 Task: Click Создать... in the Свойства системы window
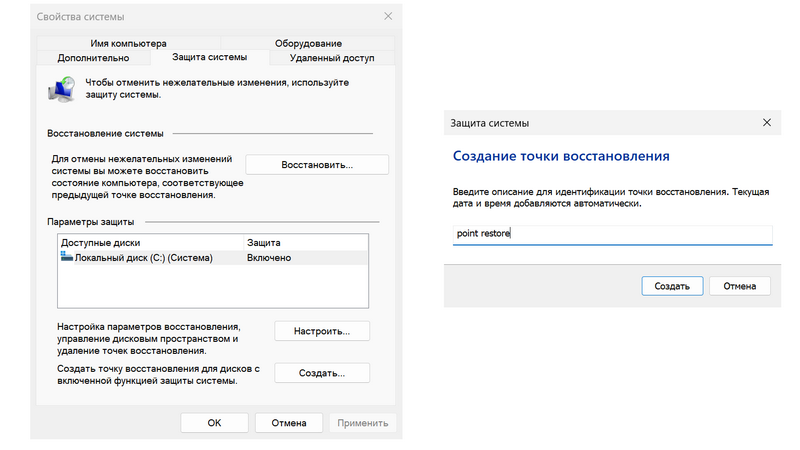coord(321,373)
